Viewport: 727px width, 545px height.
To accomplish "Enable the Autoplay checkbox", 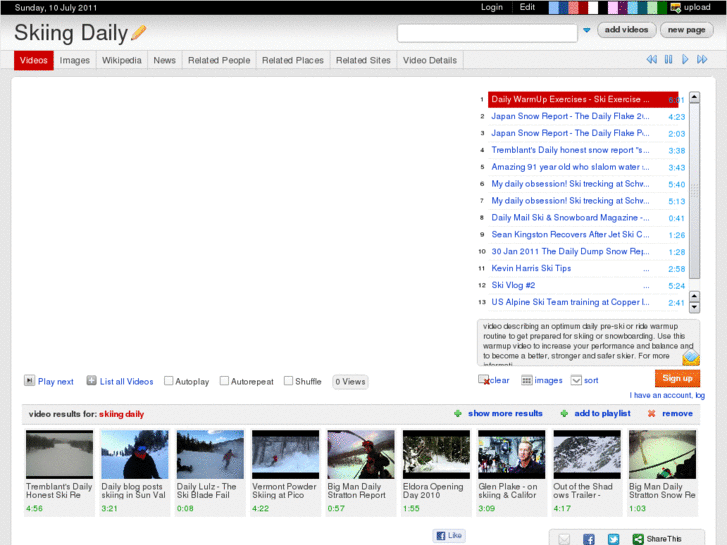I will 169,381.
